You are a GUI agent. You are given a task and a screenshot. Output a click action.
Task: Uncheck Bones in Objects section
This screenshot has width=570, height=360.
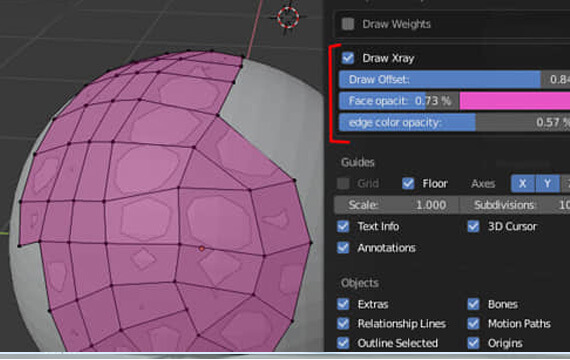click(x=473, y=304)
